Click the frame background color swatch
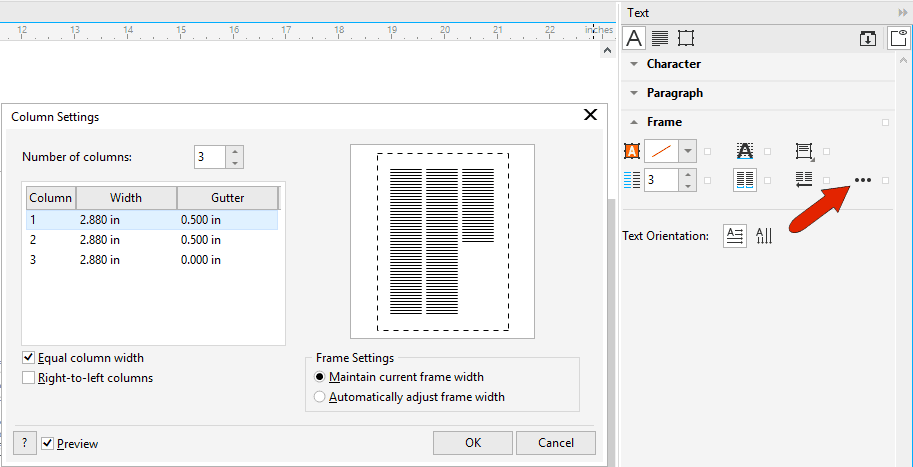This screenshot has height=467, width=913. click(660, 151)
